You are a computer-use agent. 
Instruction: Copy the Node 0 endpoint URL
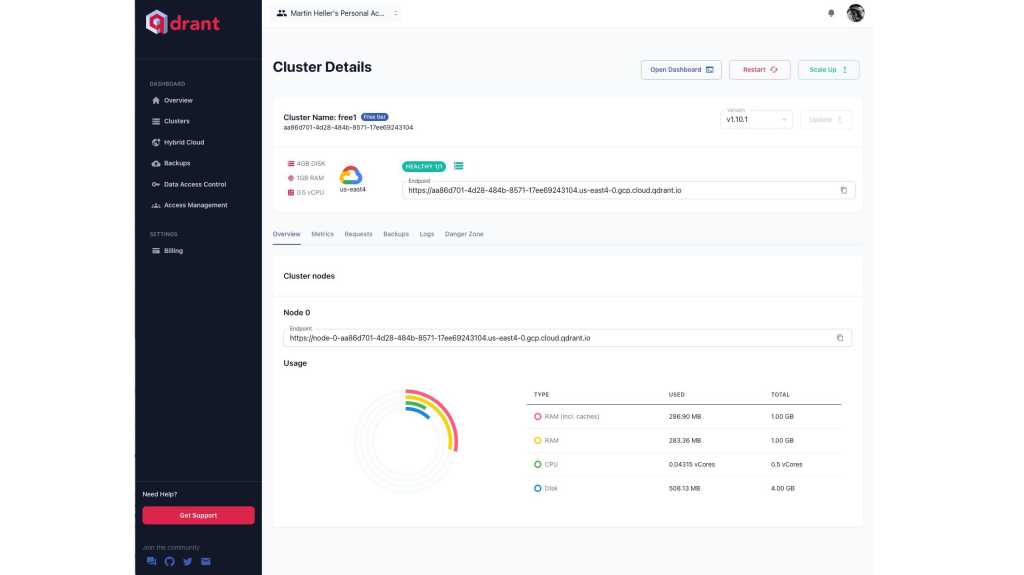[x=839, y=338]
